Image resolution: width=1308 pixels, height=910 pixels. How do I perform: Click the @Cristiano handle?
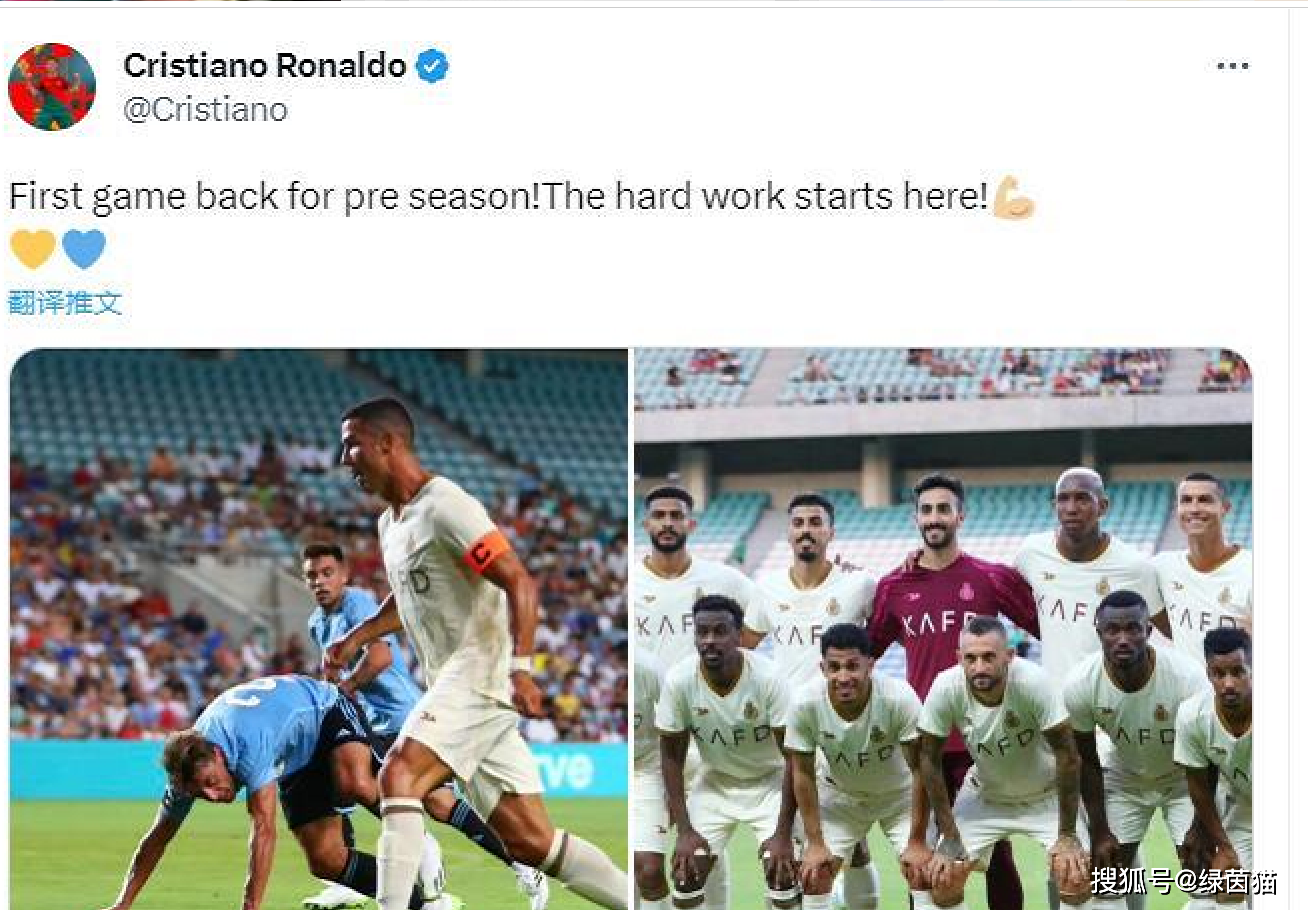[x=205, y=109]
